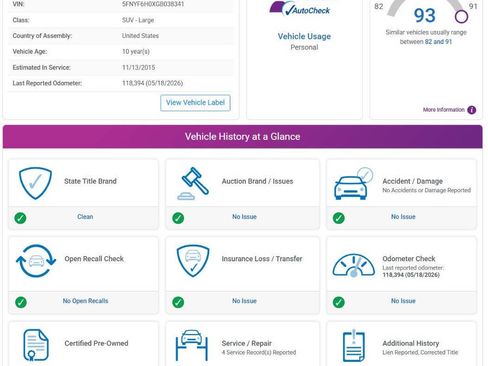The image size is (488, 366).
Task: Click the Odometer Check gauge icon
Action: [x=354, y=265]
